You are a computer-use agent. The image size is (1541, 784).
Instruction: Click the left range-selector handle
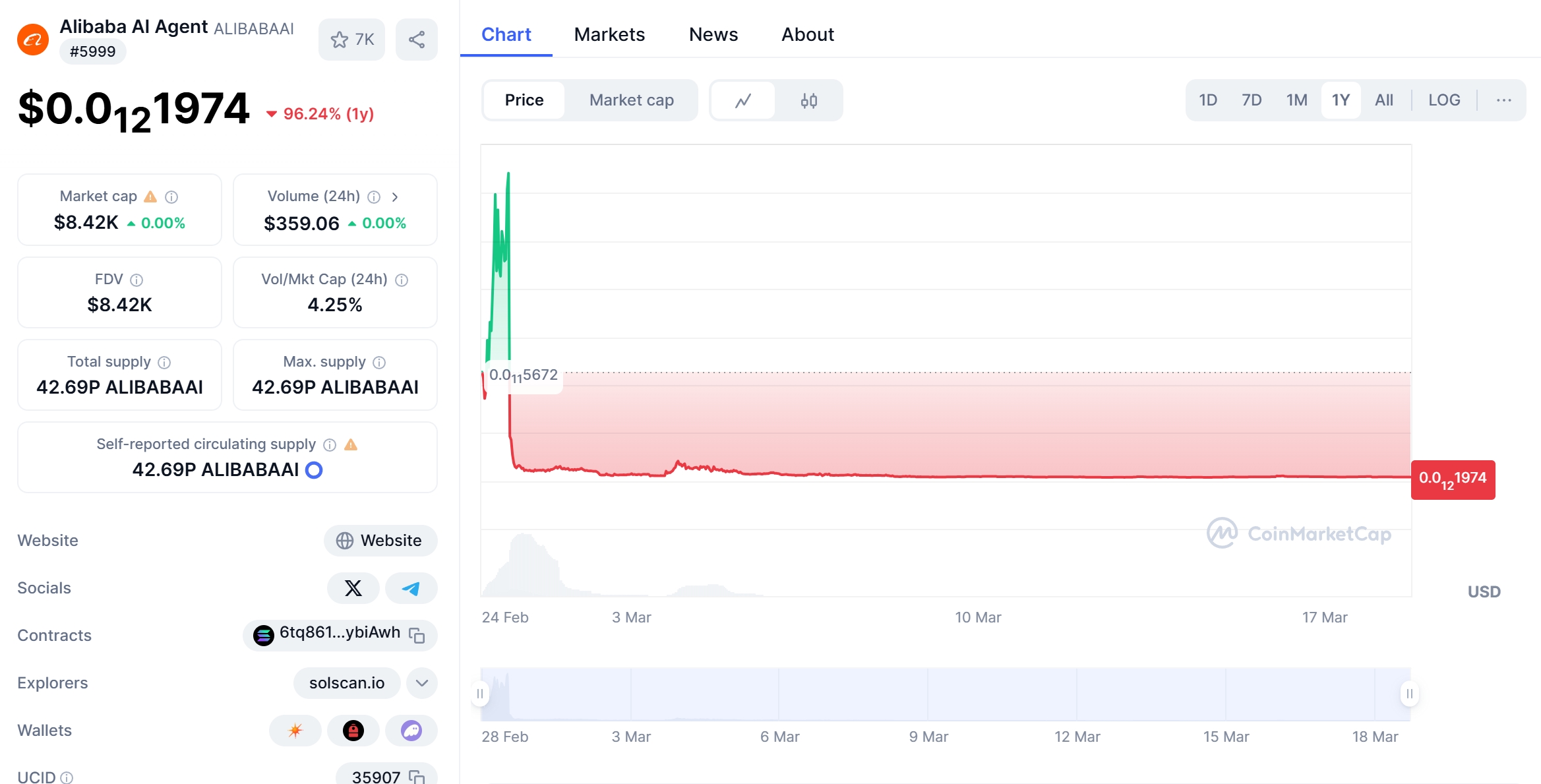(x=480, y=694)
